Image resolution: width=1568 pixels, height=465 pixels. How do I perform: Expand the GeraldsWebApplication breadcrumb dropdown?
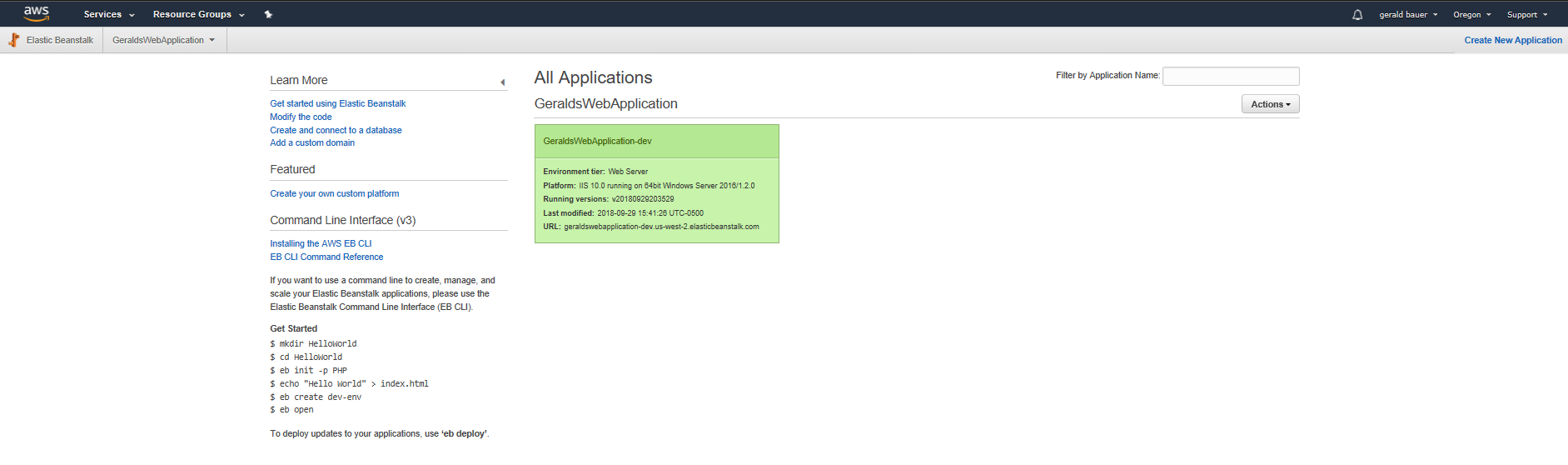pos(164,40)
